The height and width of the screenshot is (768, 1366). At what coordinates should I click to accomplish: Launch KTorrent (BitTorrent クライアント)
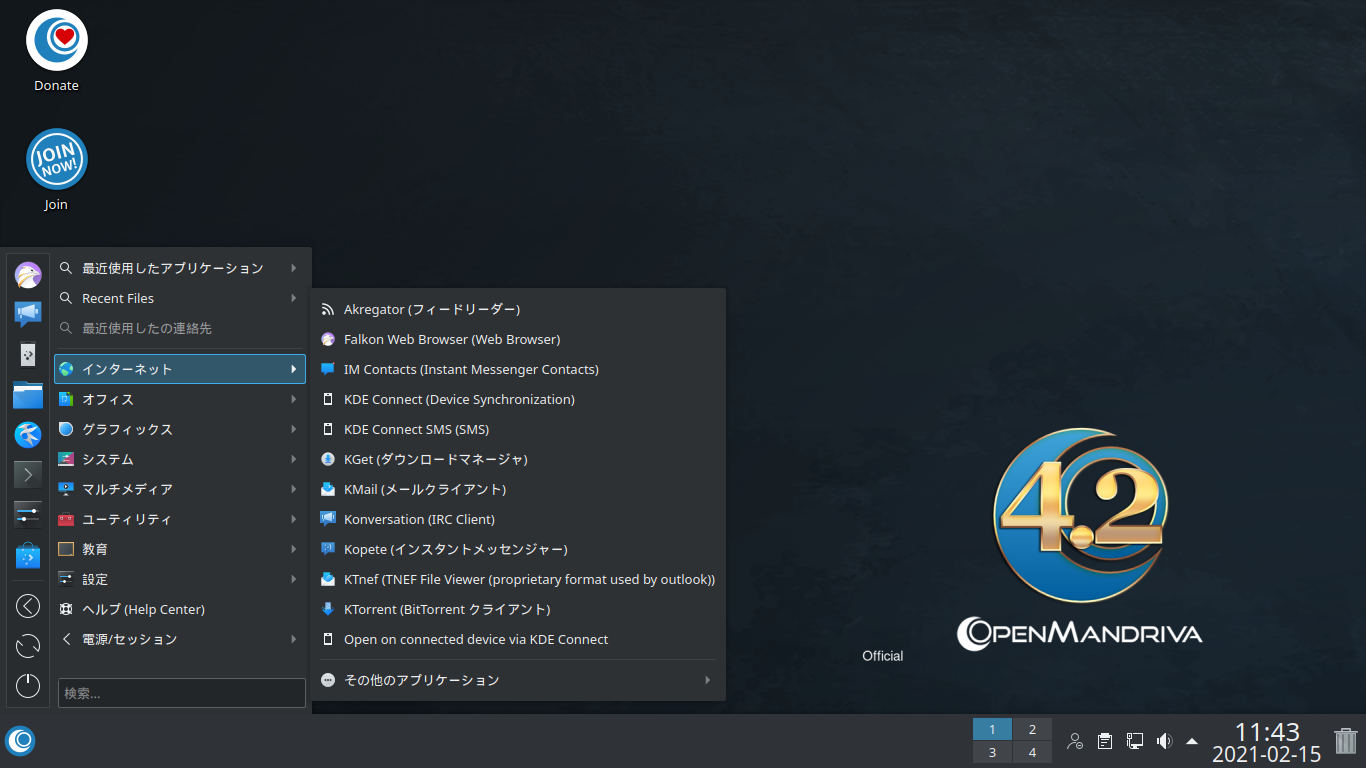pos(518,609)
